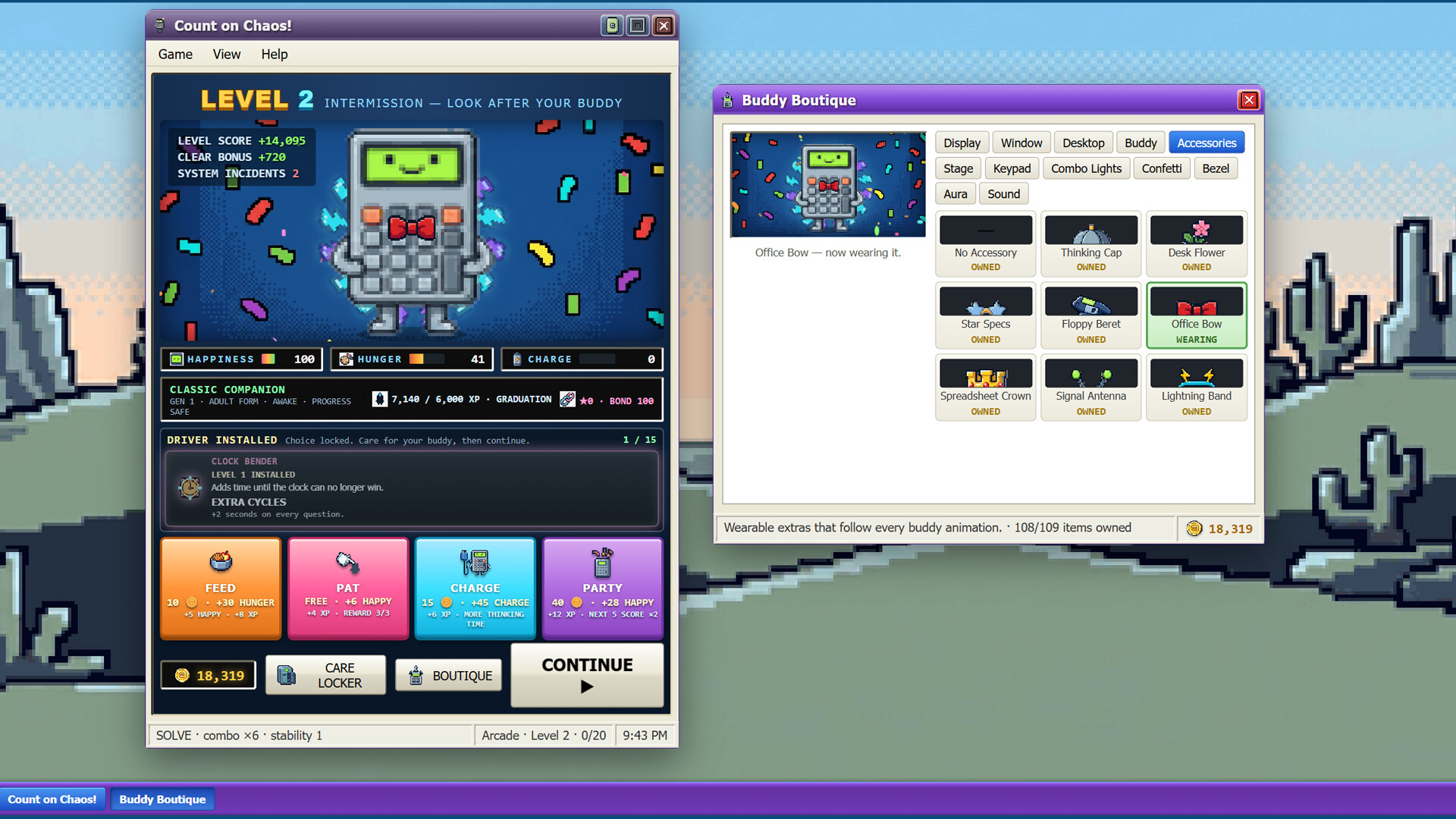The image size is (1456, 819).
Task: Equip the Signal Antenna accessory
Action: (x=1090, y=388)
